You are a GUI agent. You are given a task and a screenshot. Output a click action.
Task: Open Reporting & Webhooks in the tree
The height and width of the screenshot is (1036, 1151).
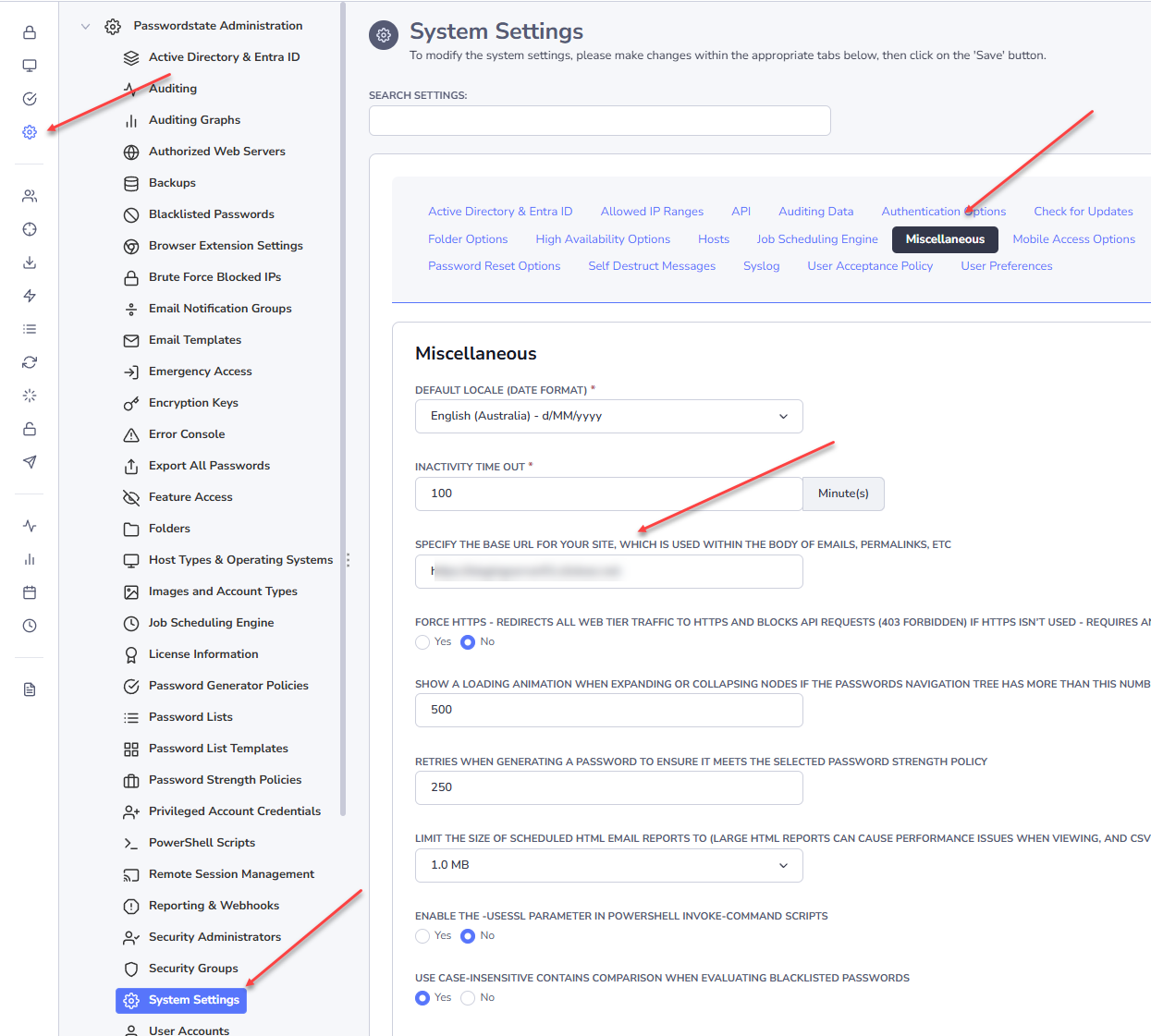tap(214, 906)
